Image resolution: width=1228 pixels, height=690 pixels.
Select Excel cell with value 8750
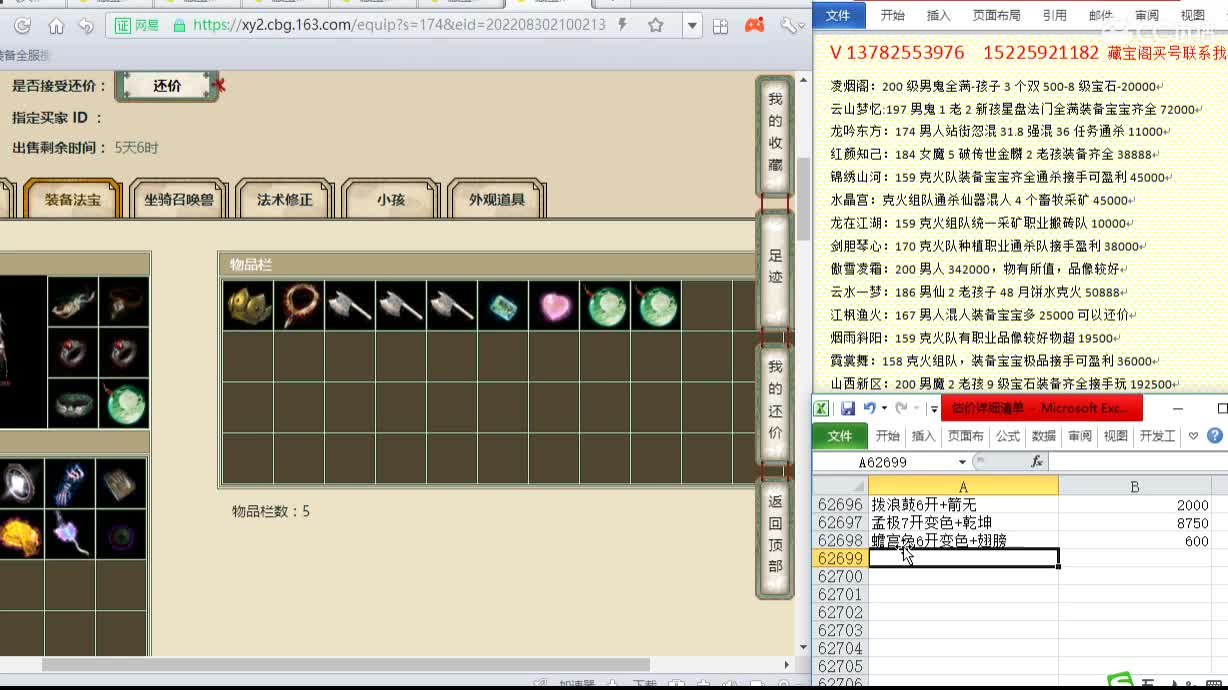[1135, 523]
